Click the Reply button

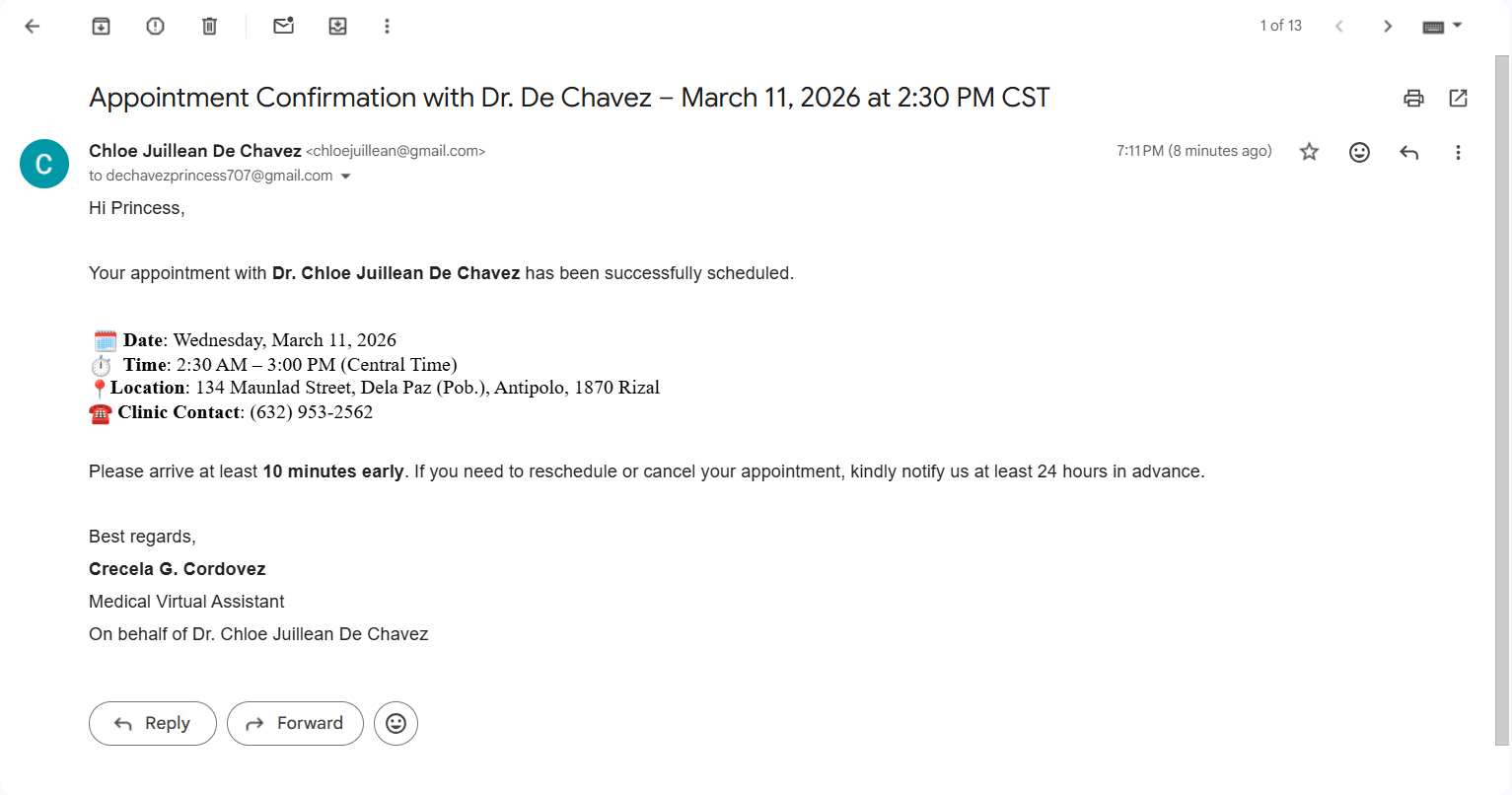coord(153,723)
